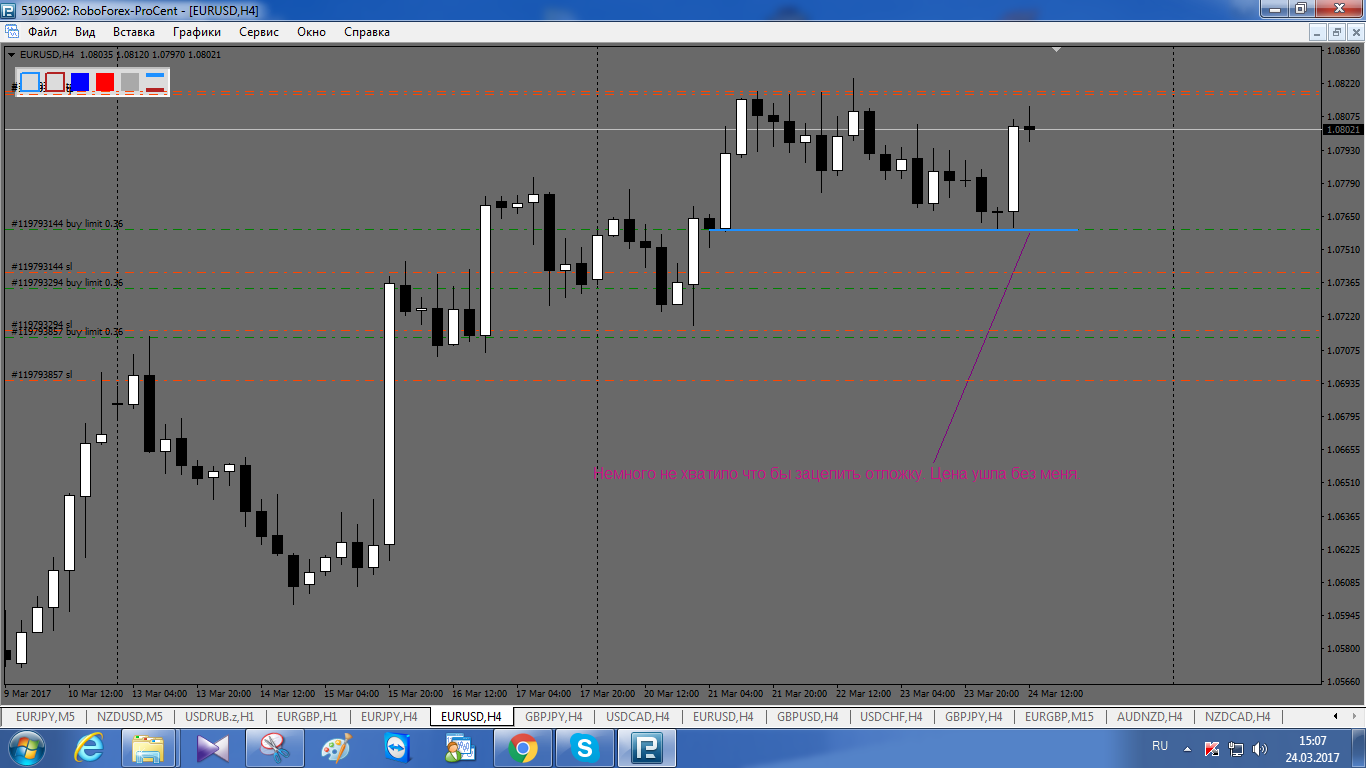Click the #119793144 sl order label
Viewport: 1366px width, 768px height.
point(41,267)
